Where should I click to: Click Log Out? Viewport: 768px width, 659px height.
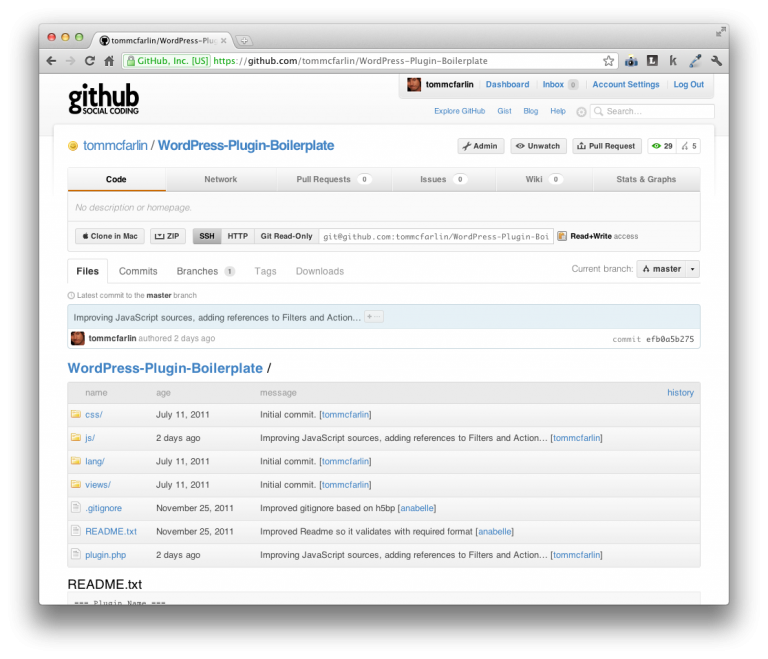689,84
